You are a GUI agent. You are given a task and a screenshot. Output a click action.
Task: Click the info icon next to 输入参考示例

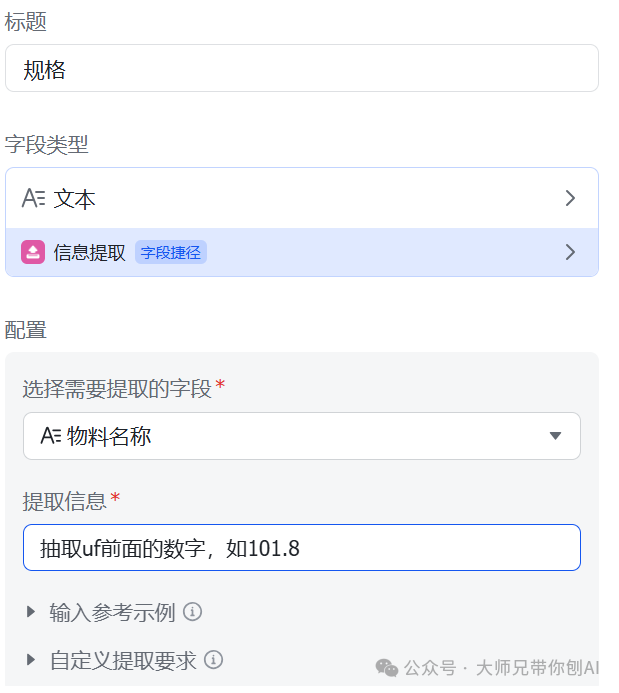[x=193, y=612]
